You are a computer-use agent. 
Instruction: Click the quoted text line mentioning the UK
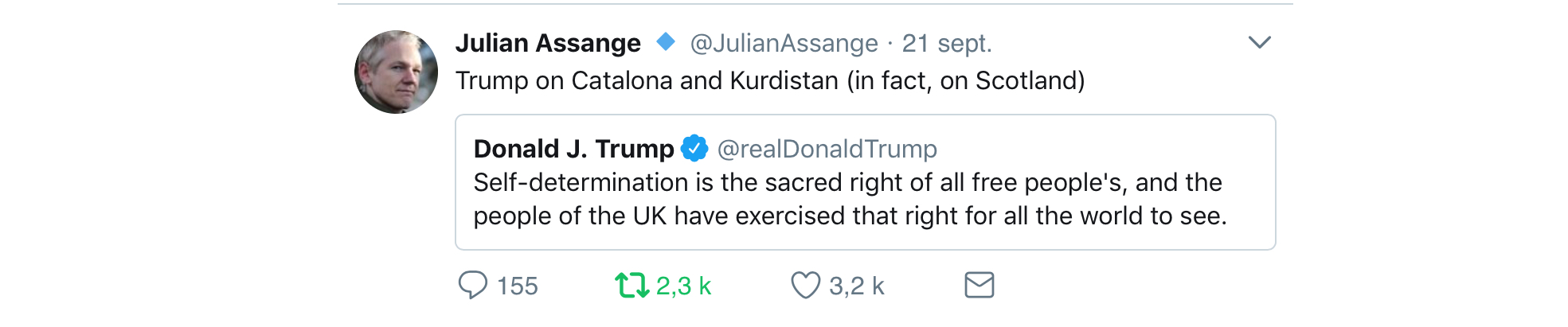[850, 216]
